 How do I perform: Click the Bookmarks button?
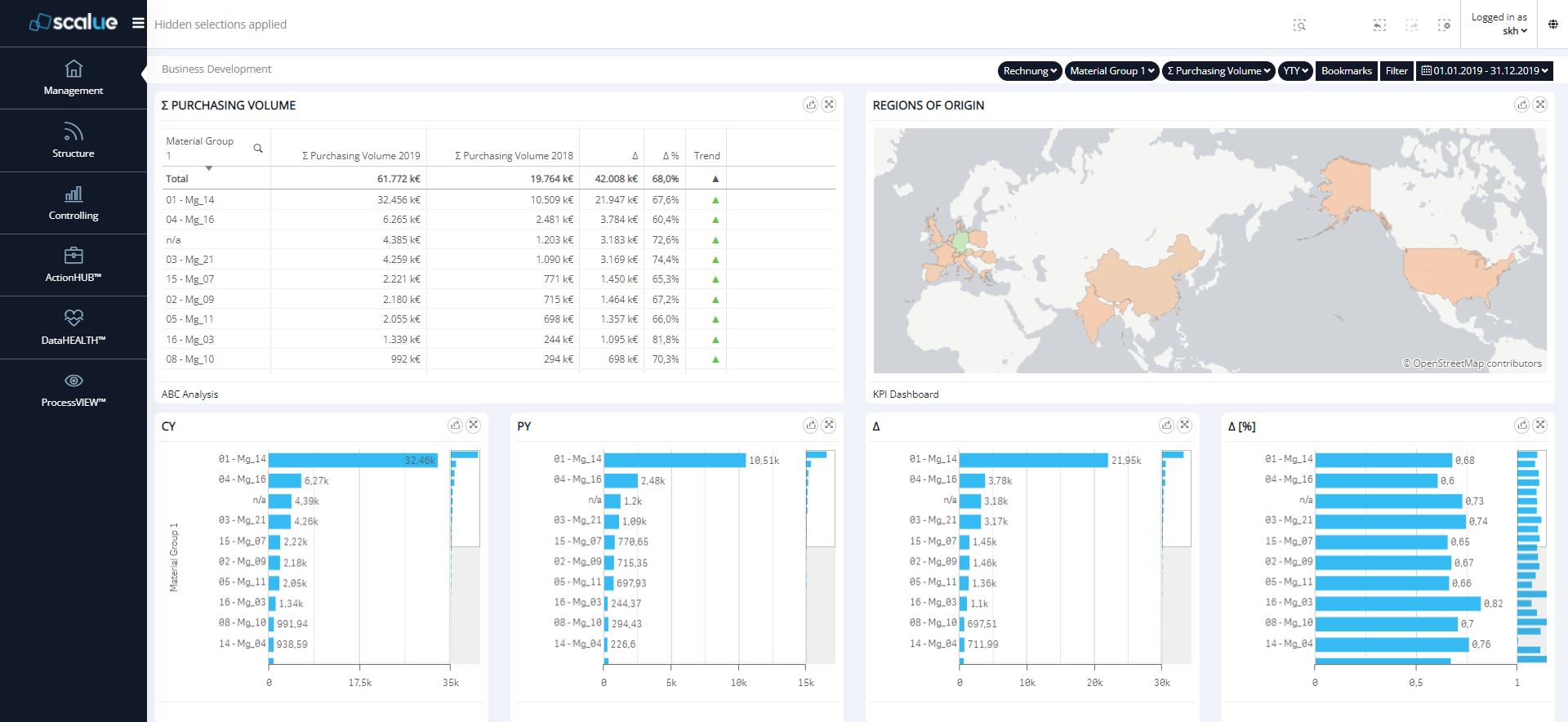pyautogui.click(x=1346, y=71)
